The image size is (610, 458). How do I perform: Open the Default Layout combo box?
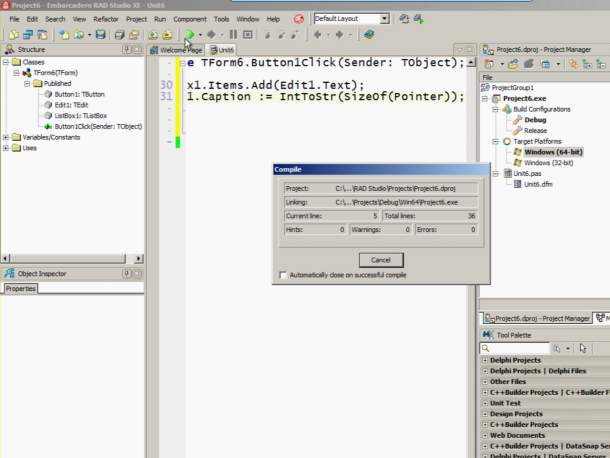(384, 19)
